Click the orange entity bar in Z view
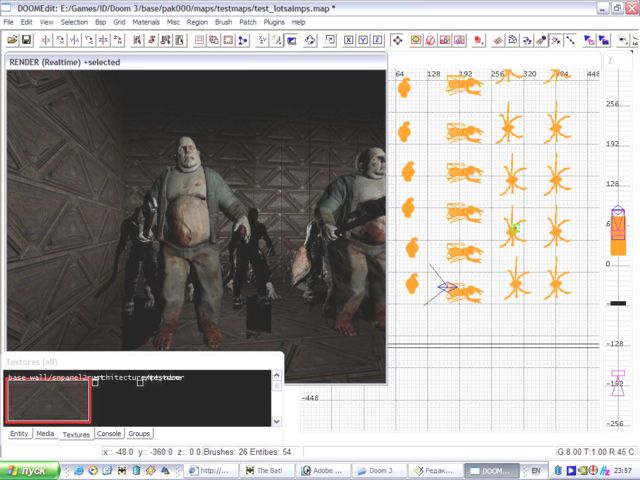The width and height of the screenshot is (640, 480). [618, 235]
